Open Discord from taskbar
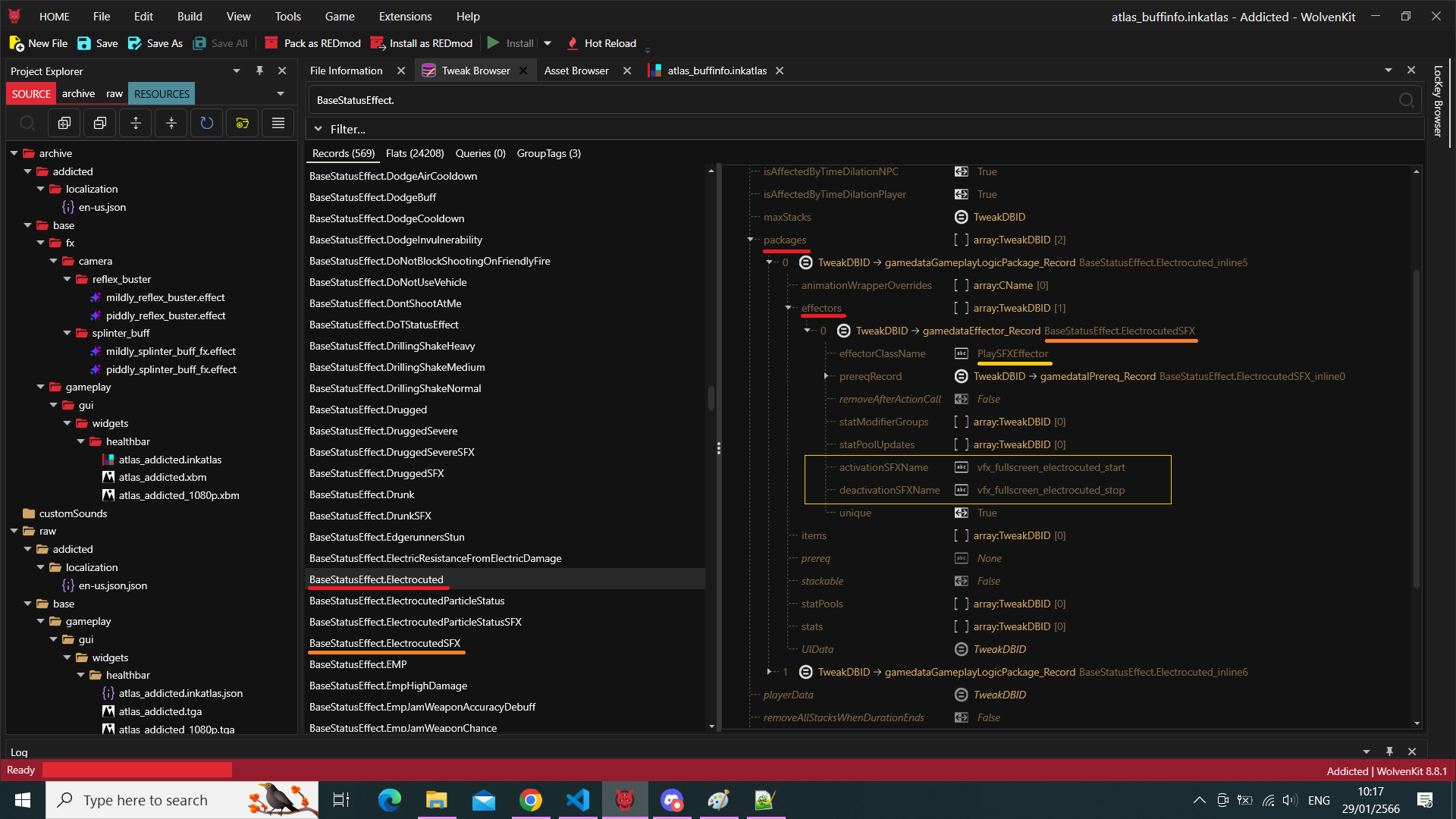This screenshot has height=819, width=1456. (672, 800)
